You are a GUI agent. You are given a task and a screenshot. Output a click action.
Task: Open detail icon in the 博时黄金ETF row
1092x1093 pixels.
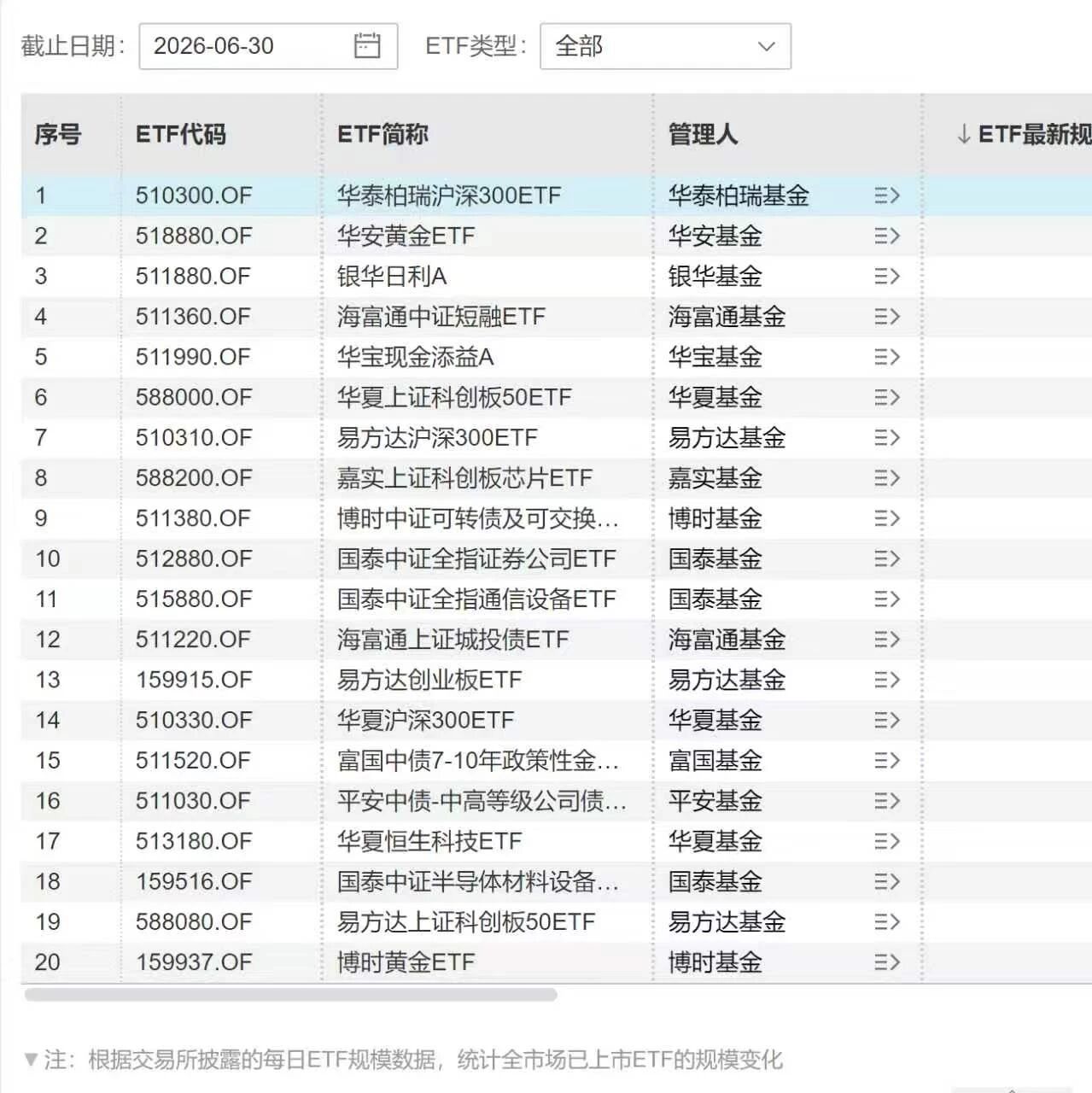[887, 962]
